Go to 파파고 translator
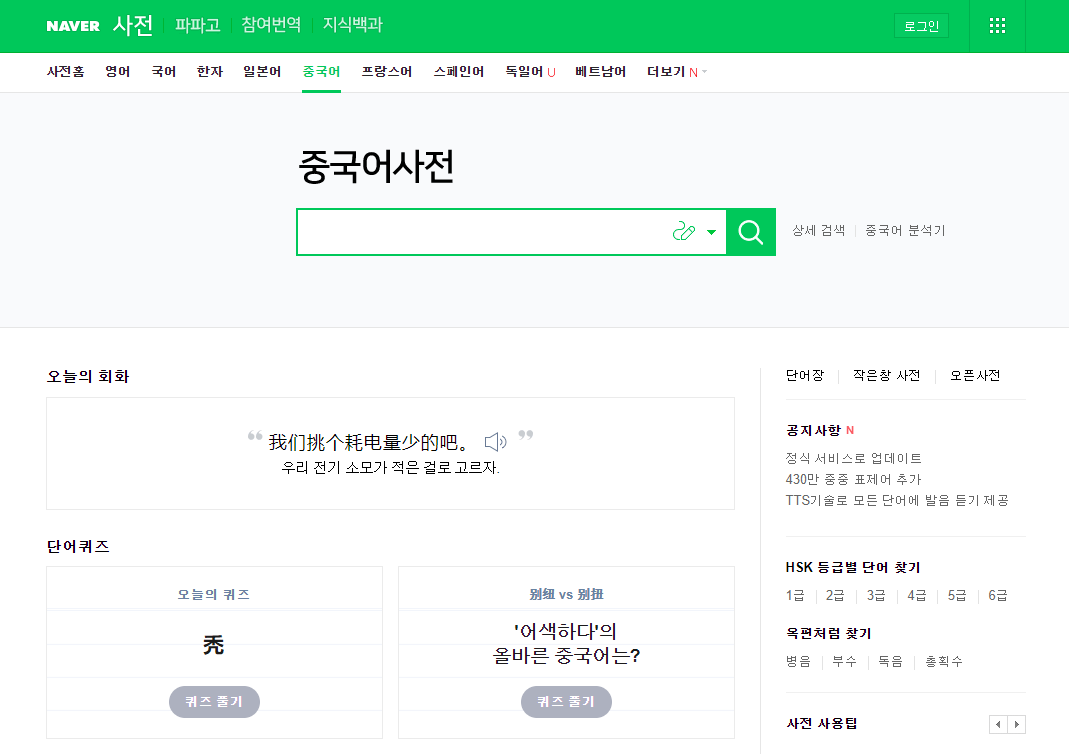1069x754 pixels. 198,25
